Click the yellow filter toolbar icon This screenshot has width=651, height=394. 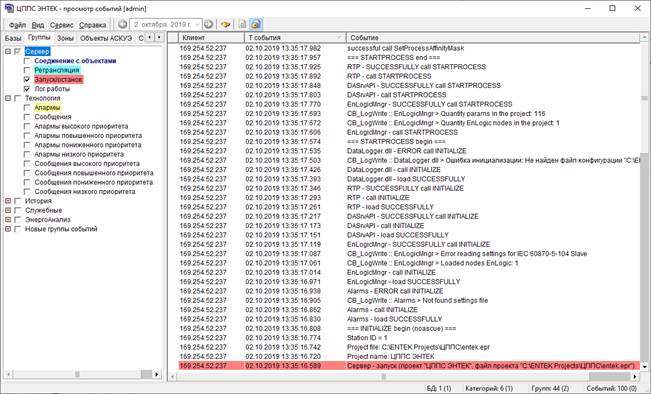(x=225, y=24)
